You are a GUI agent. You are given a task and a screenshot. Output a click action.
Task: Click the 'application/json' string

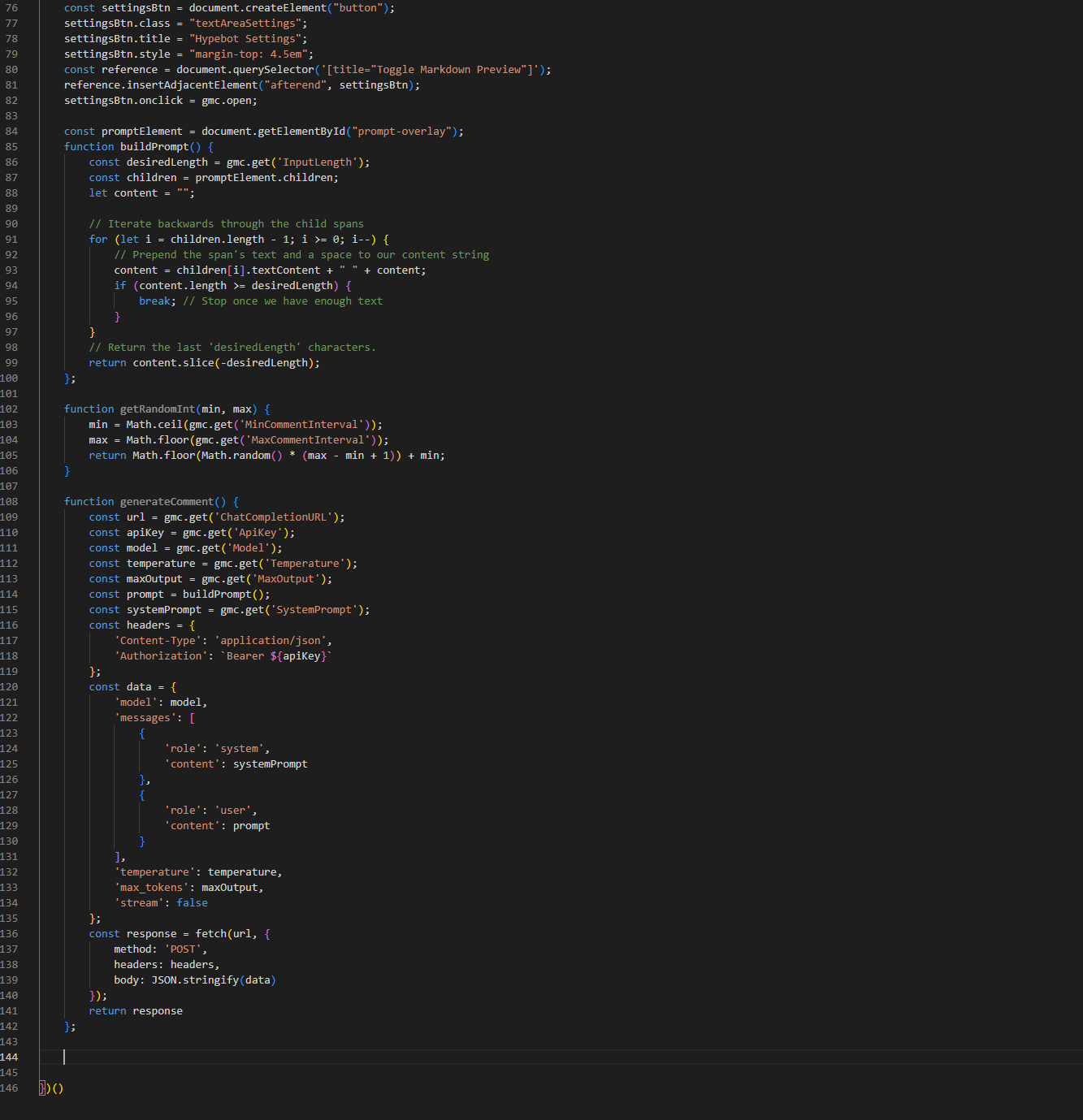pos(271,641)
